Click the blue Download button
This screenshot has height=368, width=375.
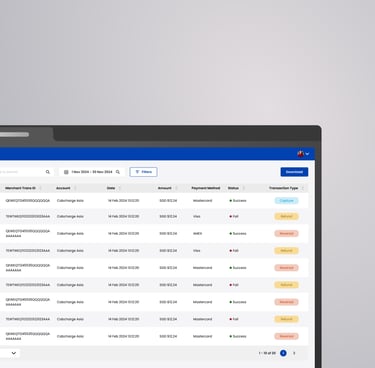coord(294,172)
